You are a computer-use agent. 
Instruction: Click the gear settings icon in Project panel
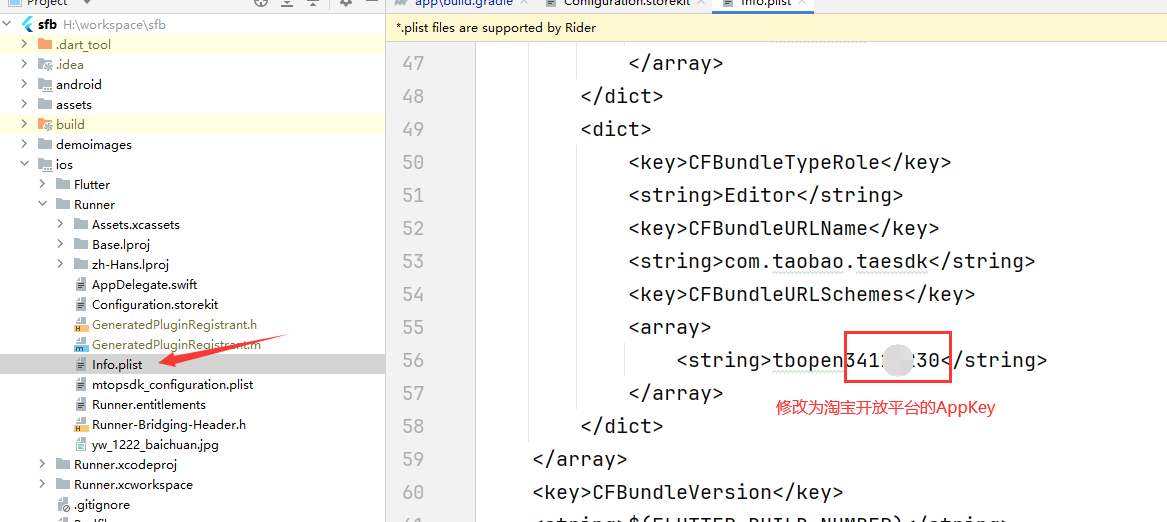point(346,3)
